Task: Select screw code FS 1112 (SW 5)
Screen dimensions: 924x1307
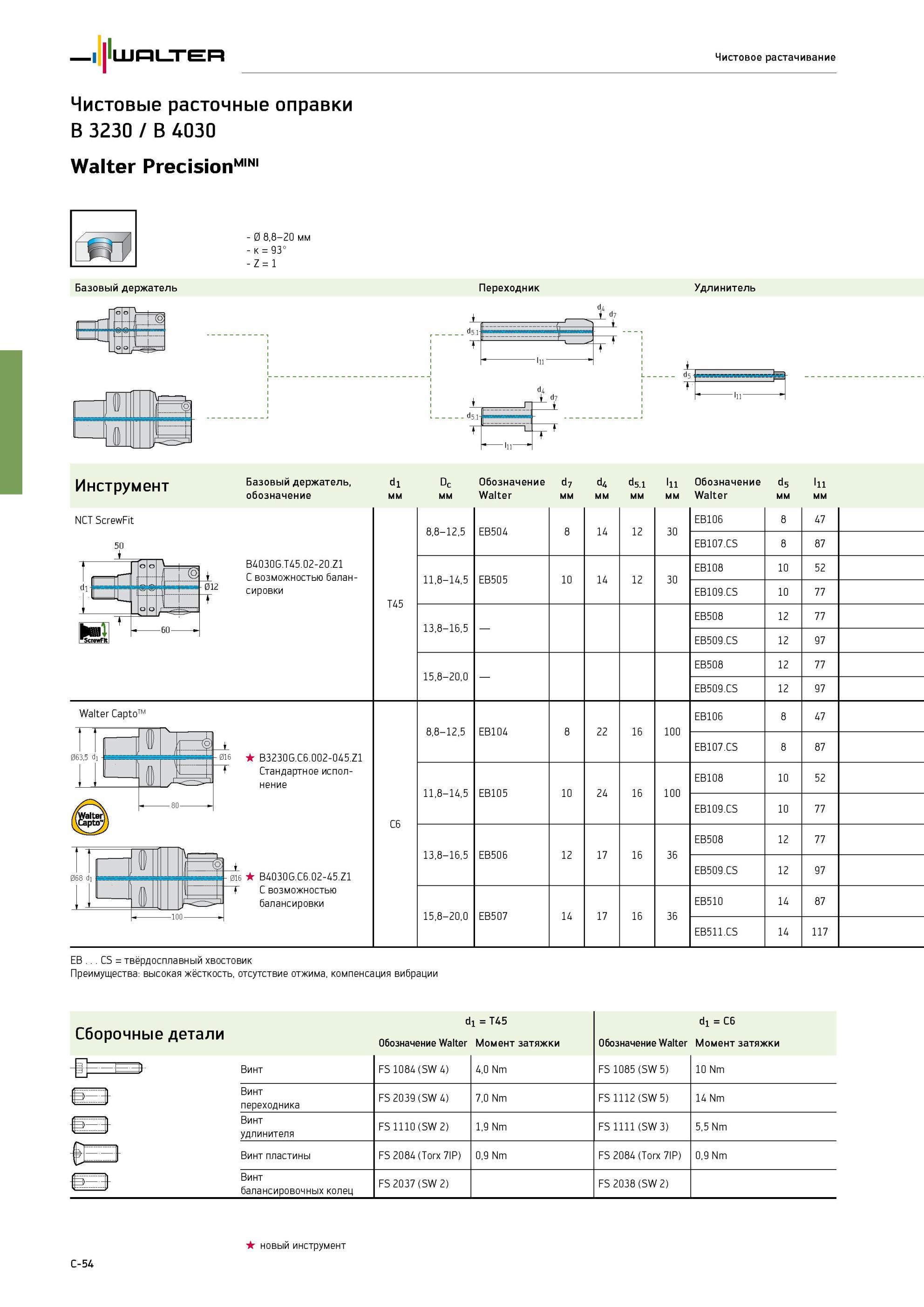Action: 633,1098
